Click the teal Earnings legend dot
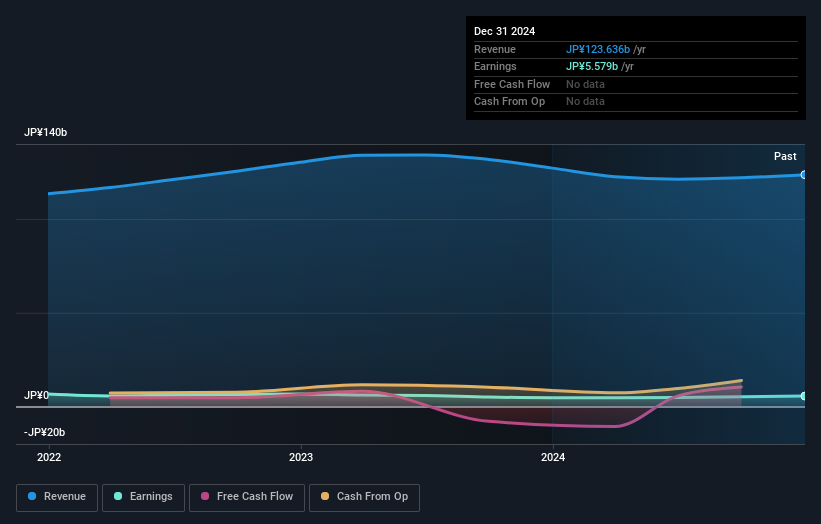Screen dimensions: 821x524 pos(118,496)
